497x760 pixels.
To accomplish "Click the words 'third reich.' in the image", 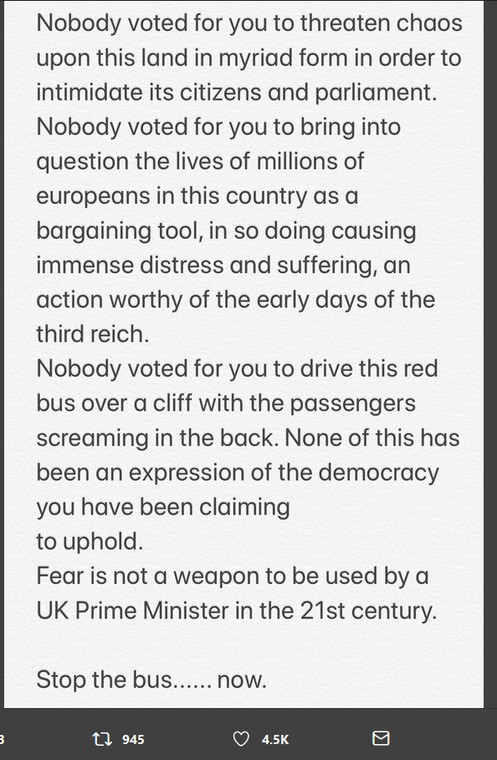I will pyautogui.click(x=93, y=334).
